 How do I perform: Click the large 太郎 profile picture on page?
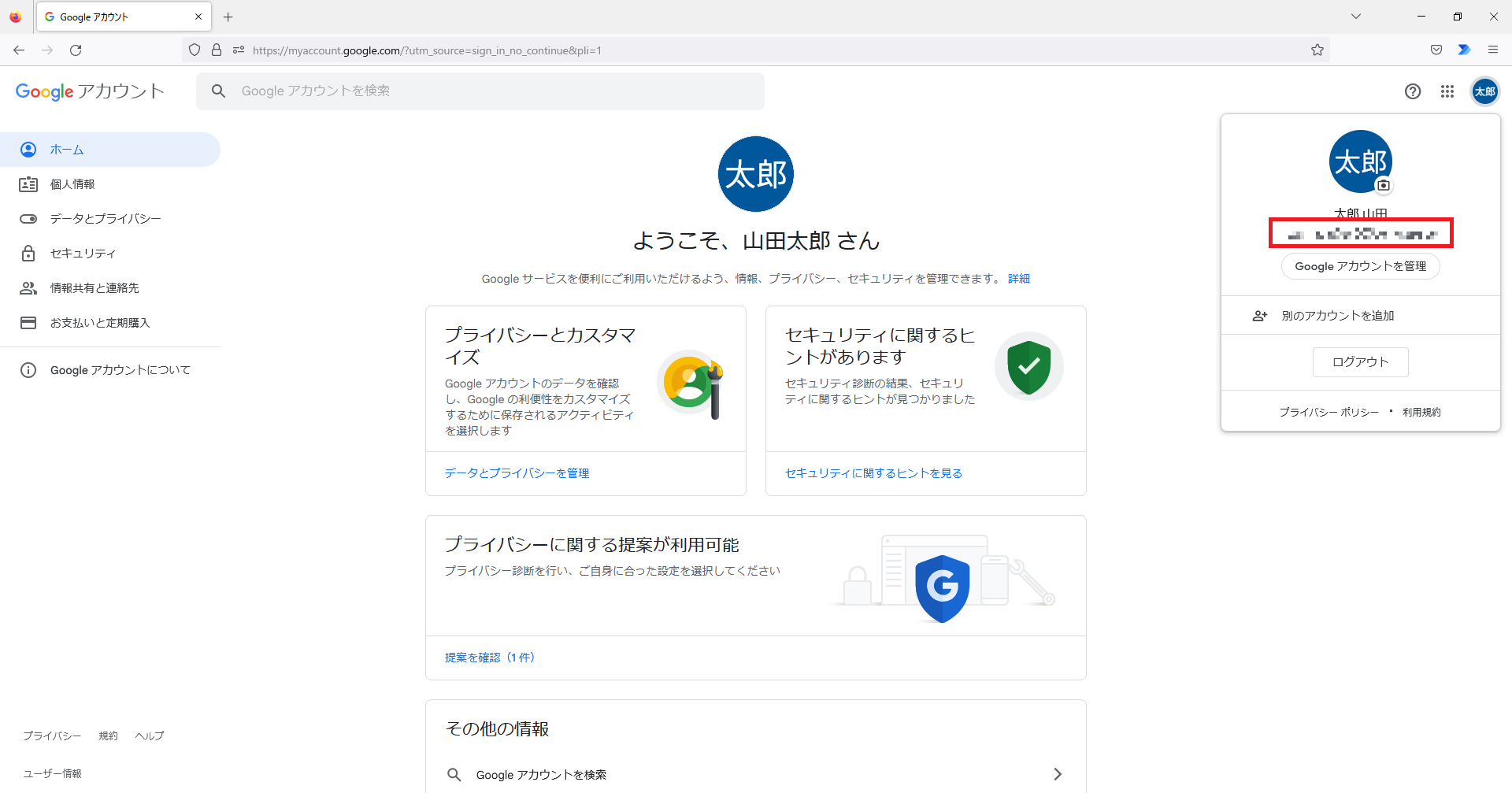point(756,174)
